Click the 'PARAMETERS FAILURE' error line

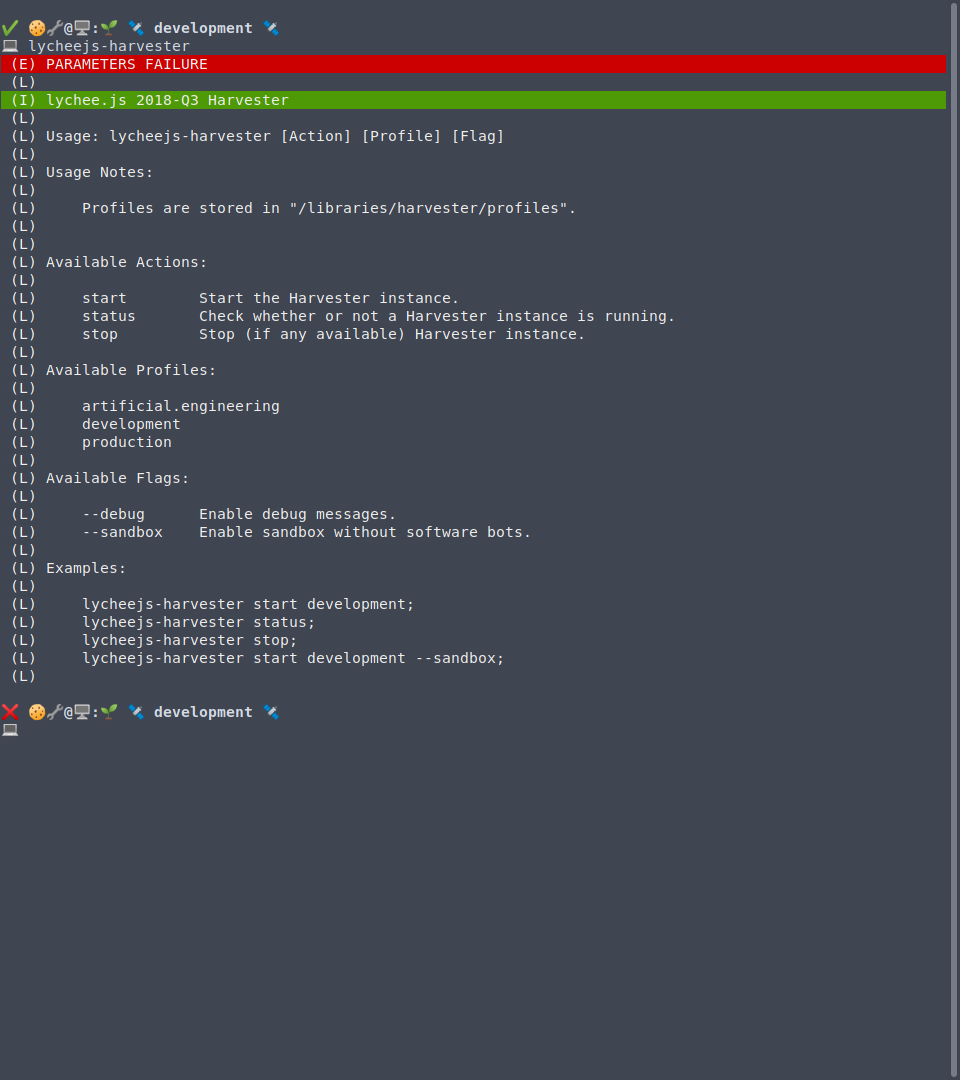(473, 64)
